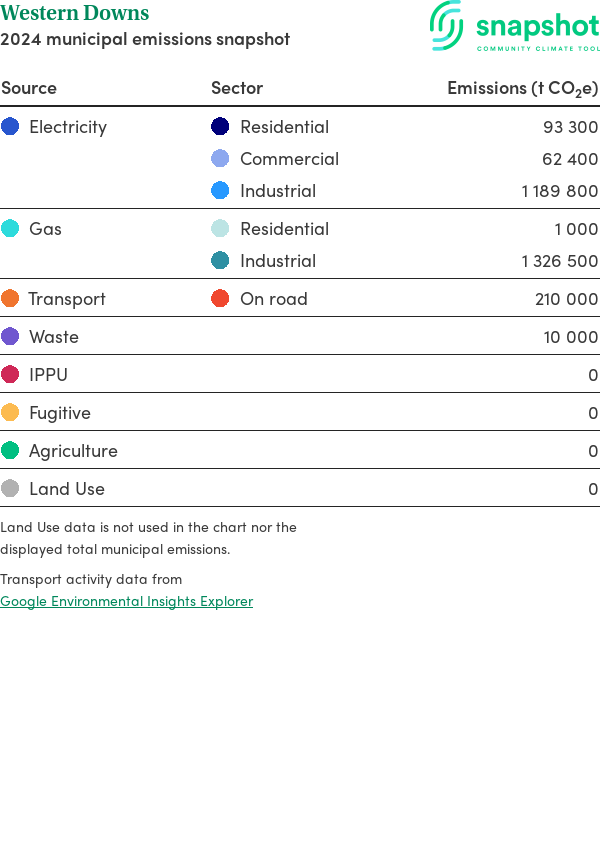Click the crimson IPPU source dot
The image size is (600, 850).
pyautogui.click(x=10, y=375)
